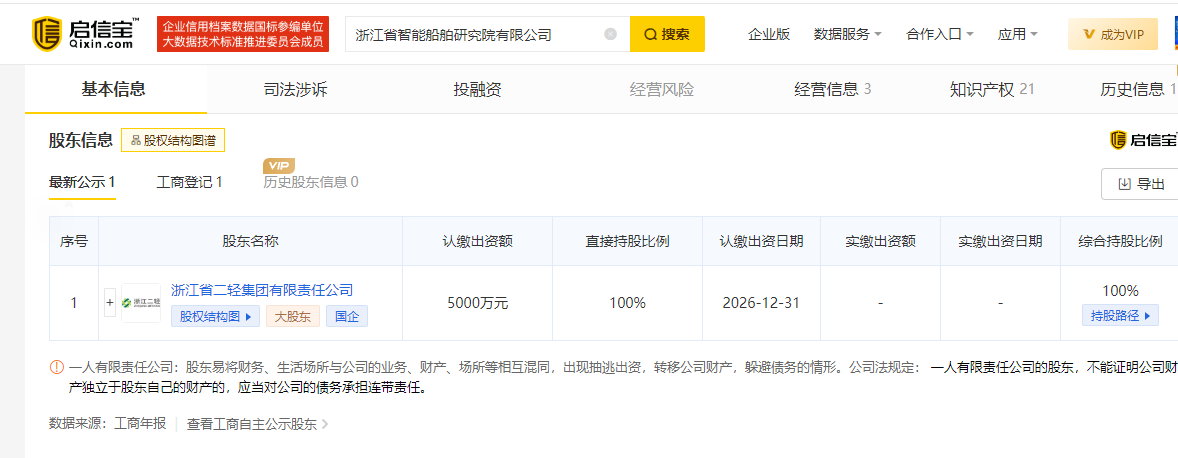The image size is (1178, 458).
Task: Open 查看工商自主公示股东 link
Action: [258, 423]
